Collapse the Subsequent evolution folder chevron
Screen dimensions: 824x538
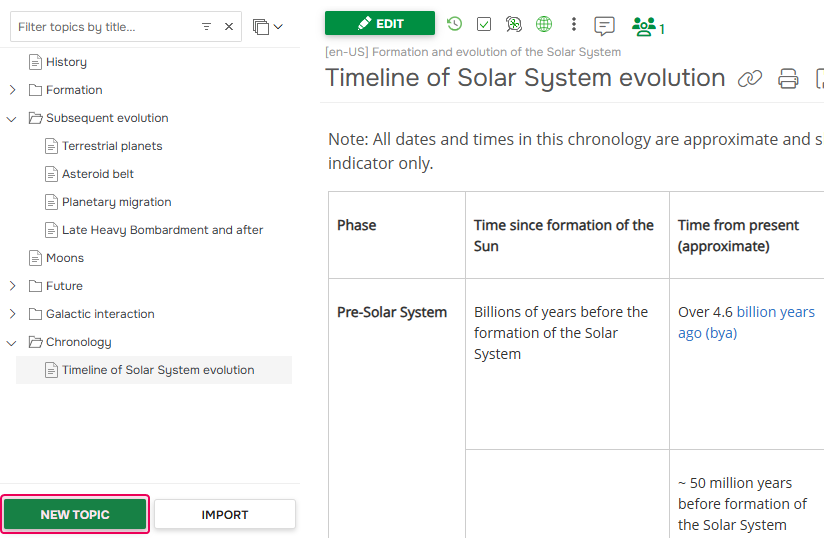pyautogui.click(x=12, y=119)
